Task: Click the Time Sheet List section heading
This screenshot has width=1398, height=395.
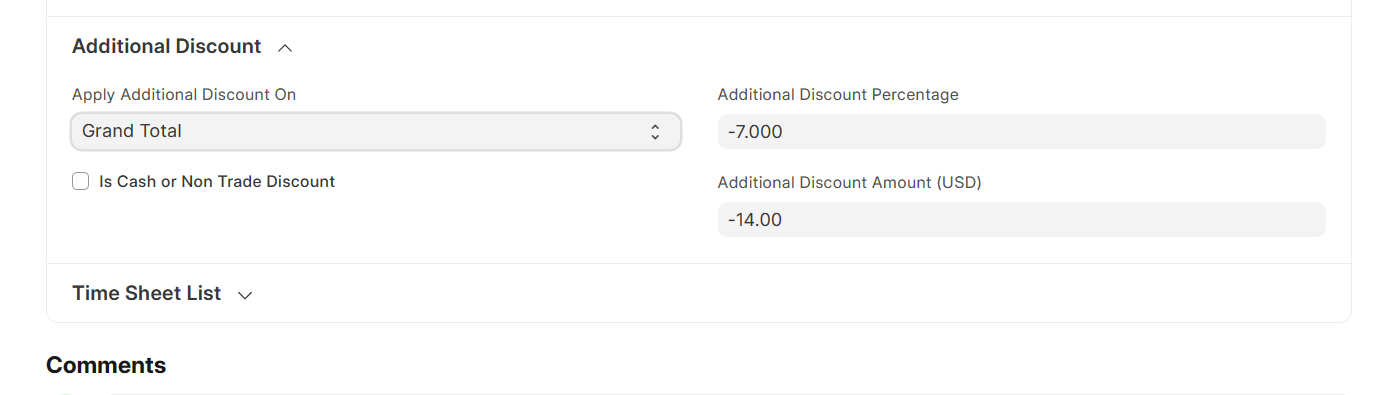Action: tap(147, 294)
